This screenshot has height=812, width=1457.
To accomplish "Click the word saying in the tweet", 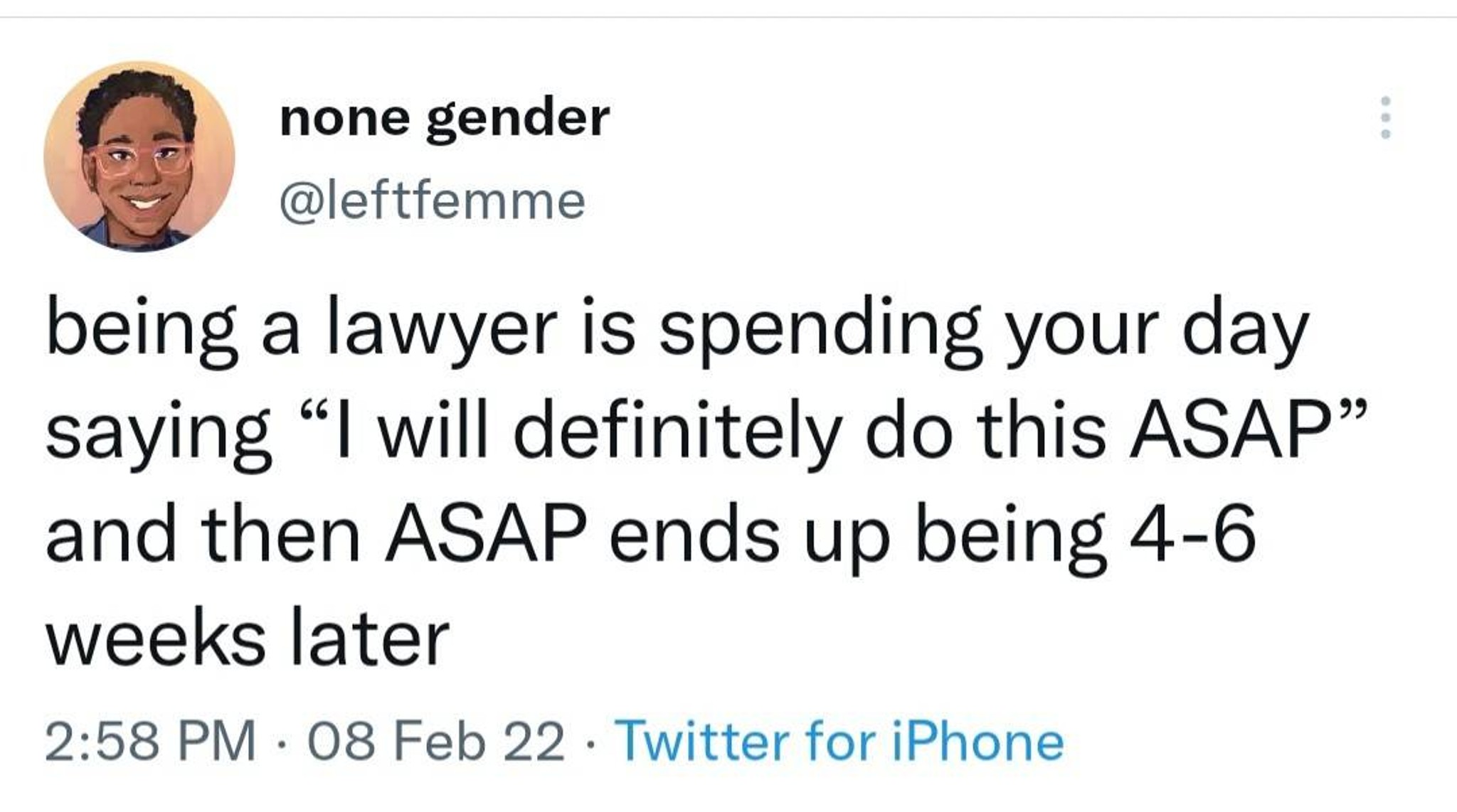I will tap(159, 434).
